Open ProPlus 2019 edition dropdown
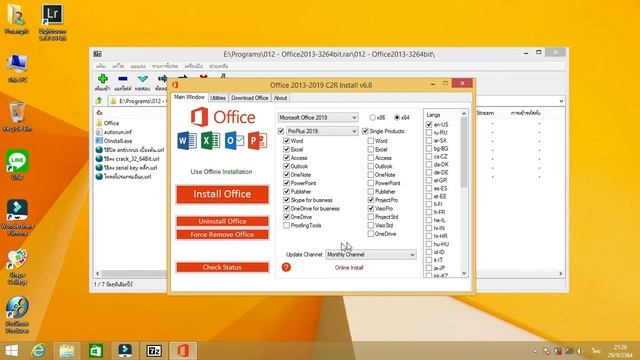This screenshot has width=640, height=360. (x=322, y=131)
